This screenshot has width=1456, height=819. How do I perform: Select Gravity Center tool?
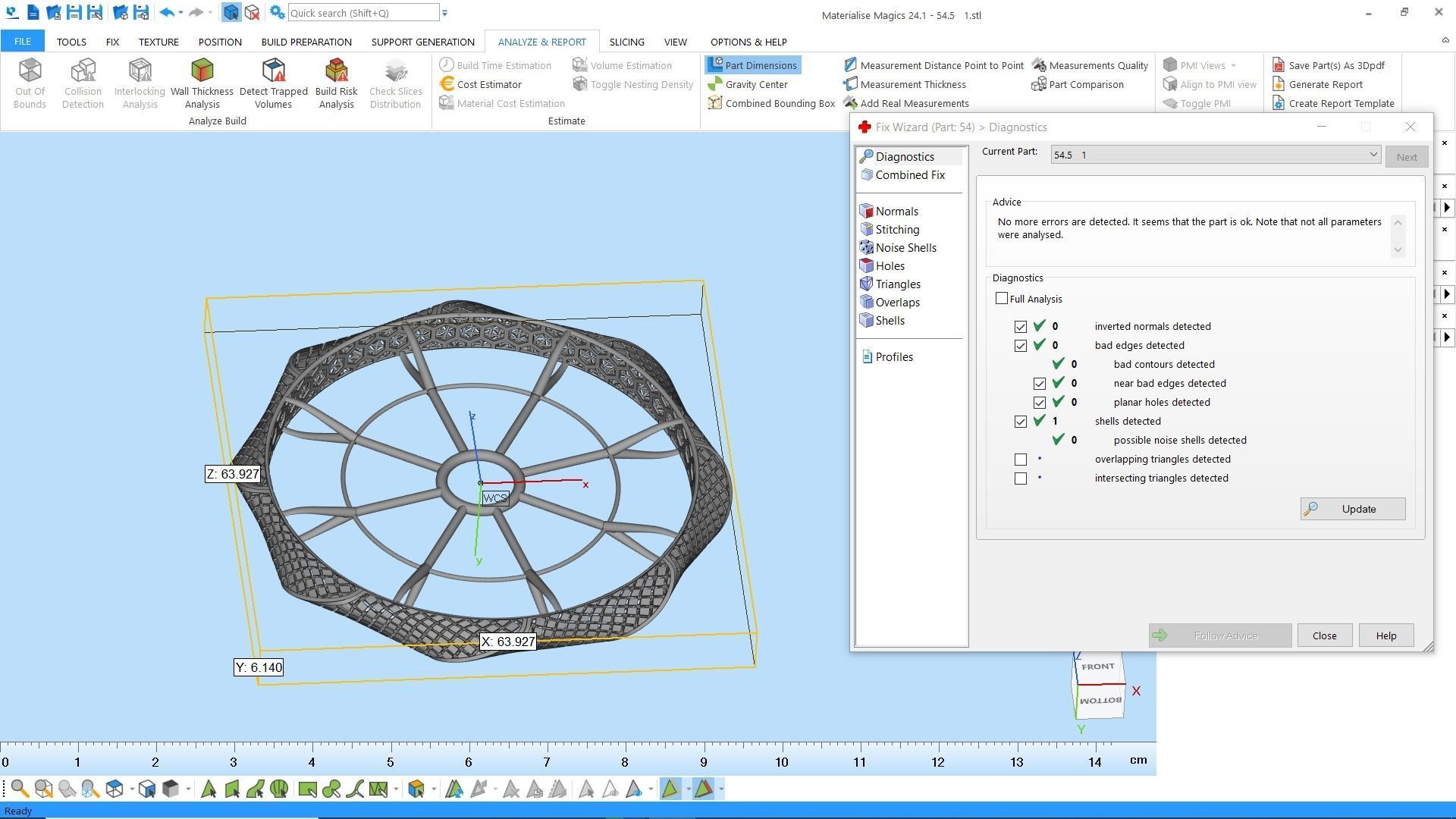click(x=755, y=84)
